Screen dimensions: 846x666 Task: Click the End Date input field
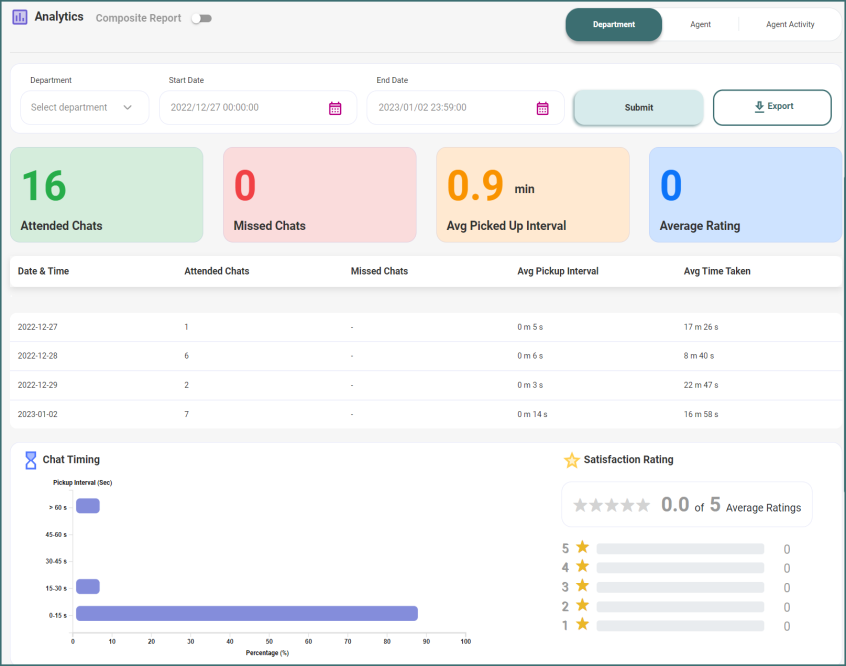(x=450, y=108)
